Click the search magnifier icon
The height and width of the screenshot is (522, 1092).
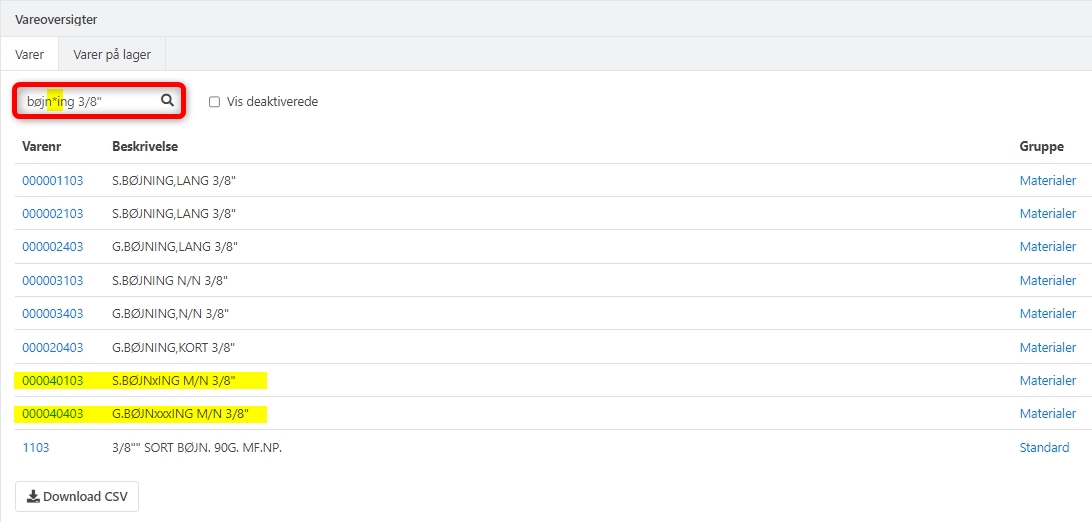167,100
